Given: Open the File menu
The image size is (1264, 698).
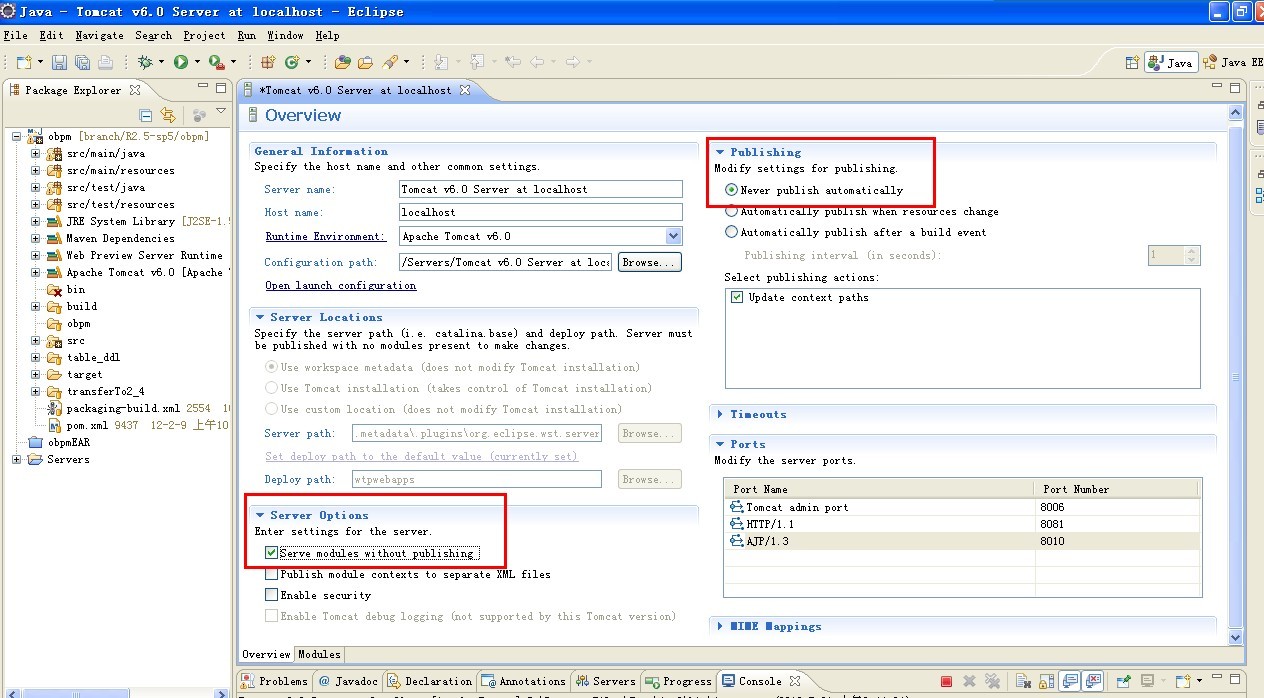Looking at the screenshot, I should click(15, 35).
